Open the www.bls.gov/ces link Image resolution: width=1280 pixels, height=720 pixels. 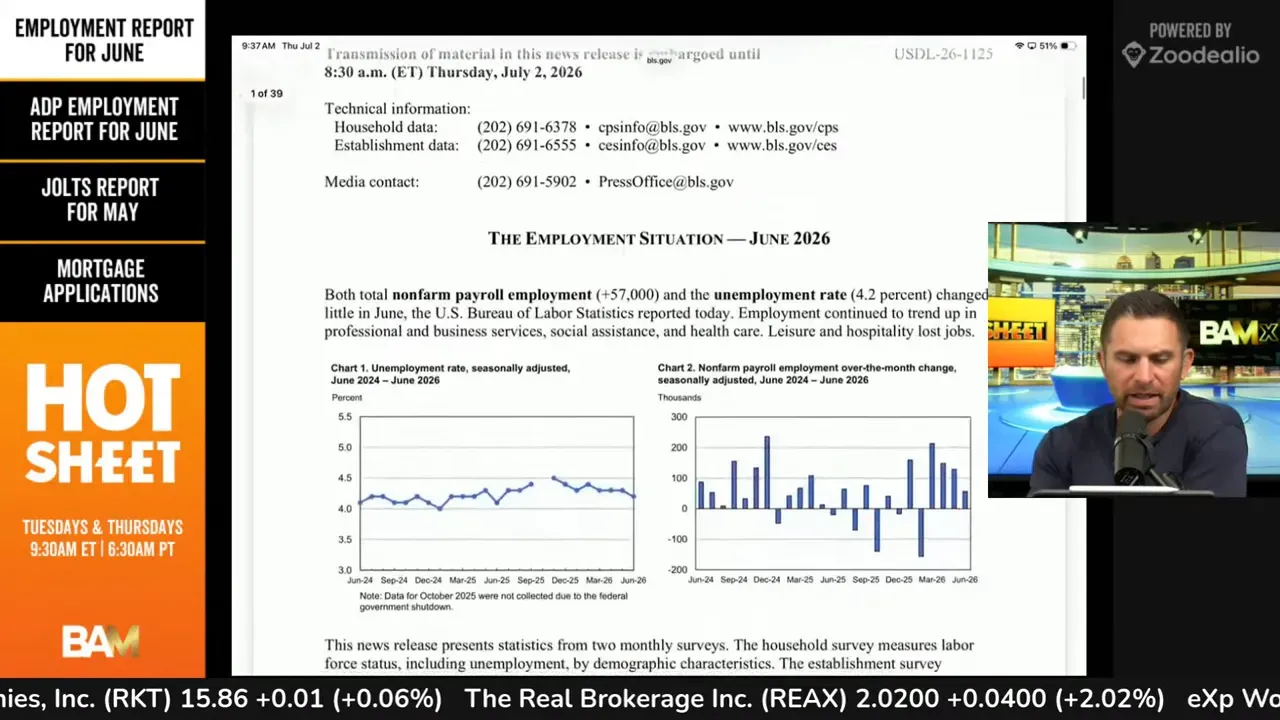782,145
